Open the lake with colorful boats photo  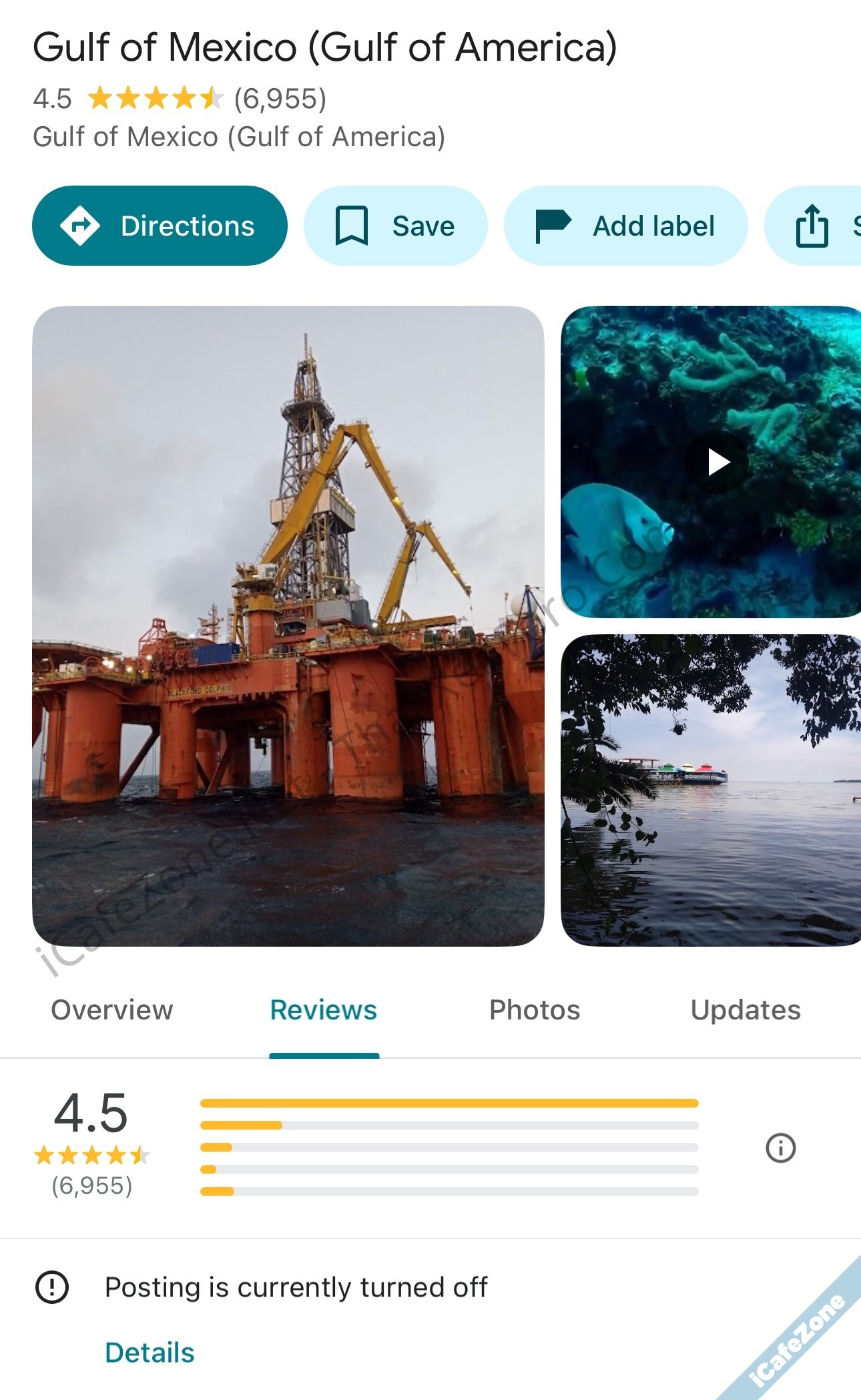click(x=711, y=790)
